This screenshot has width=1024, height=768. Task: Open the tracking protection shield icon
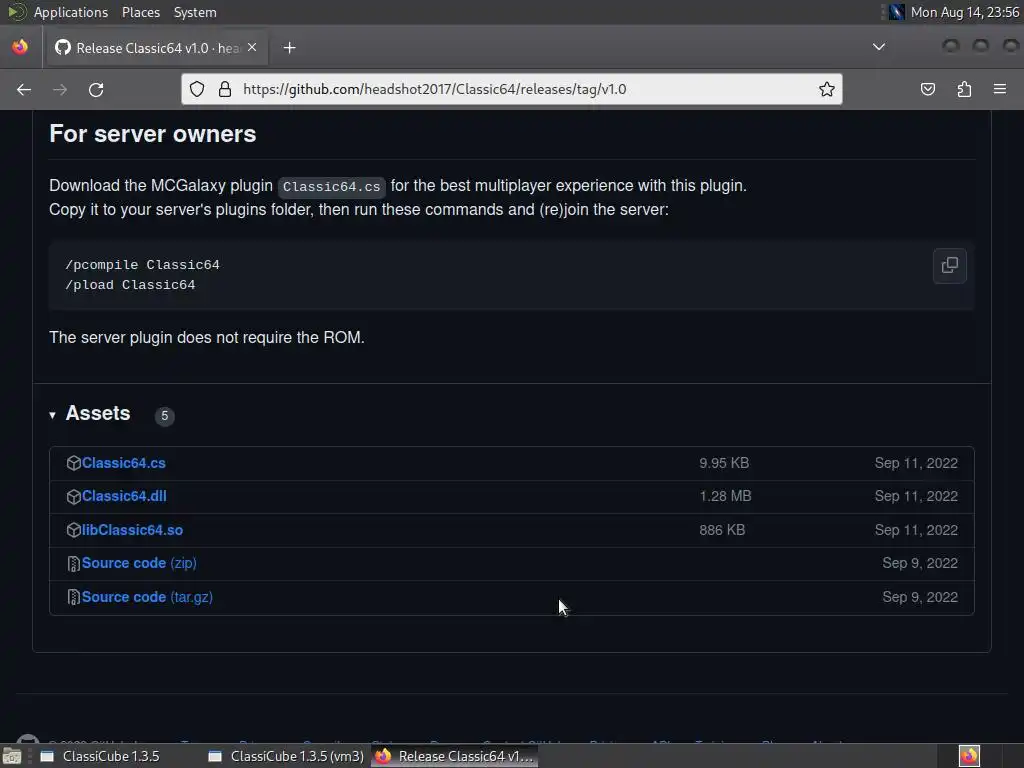pyautogui.click(x=197, y=89)
